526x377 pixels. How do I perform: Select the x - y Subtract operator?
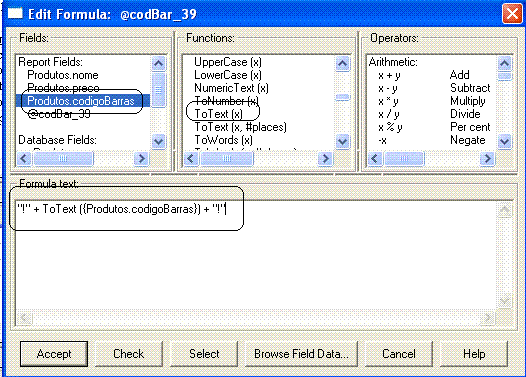click(433, 88)
